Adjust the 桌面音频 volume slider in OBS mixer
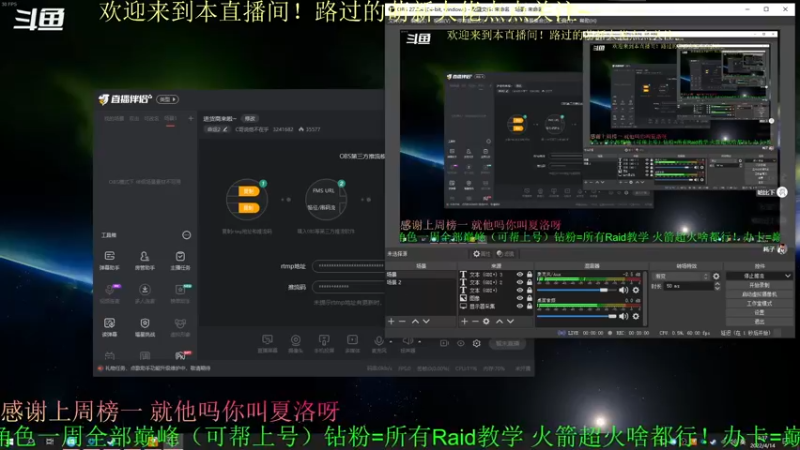800x450 pixels. tap(576, 316)
